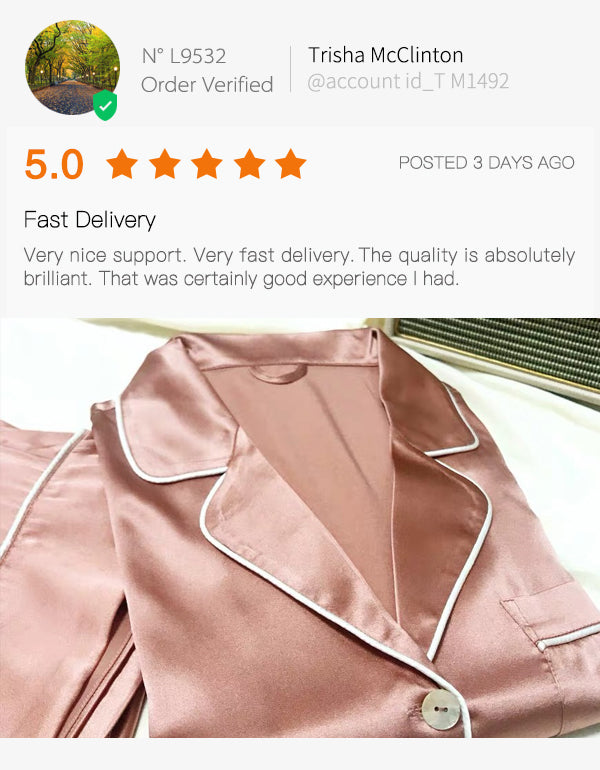This screenshot has width=600, height=770.
Task: Click the fourth orange star
Action: click(249, 164)
